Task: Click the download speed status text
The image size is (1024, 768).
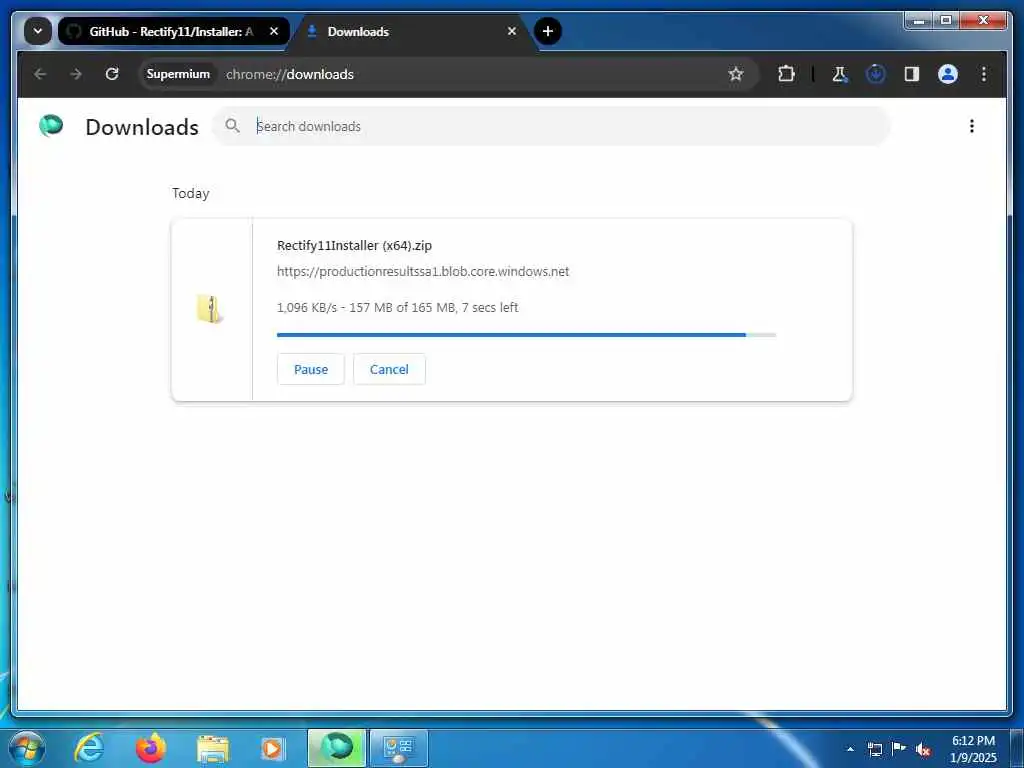Action: 398,308
